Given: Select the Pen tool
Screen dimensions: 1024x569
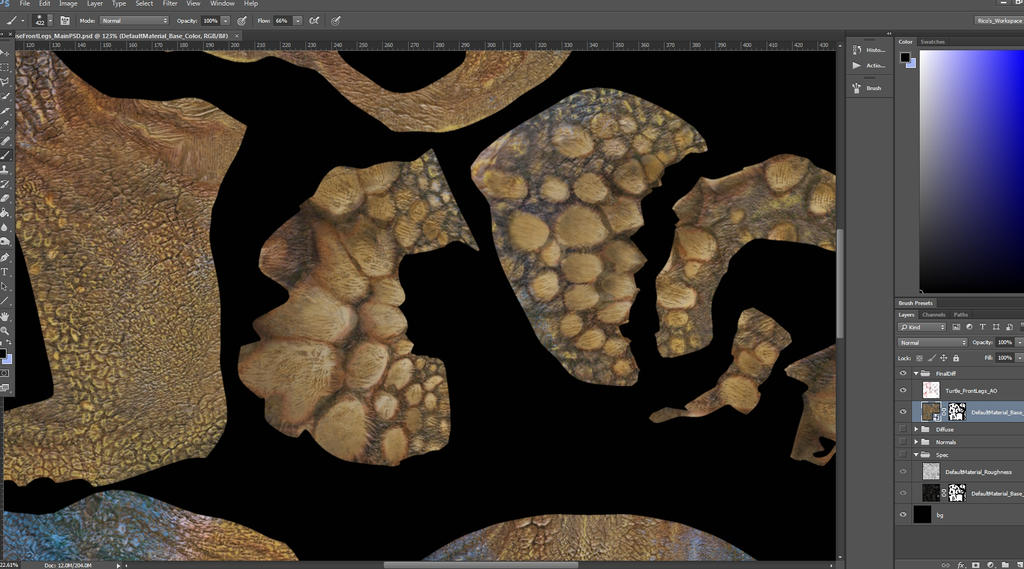Looking at the screenshot, I should coord(5,257).
